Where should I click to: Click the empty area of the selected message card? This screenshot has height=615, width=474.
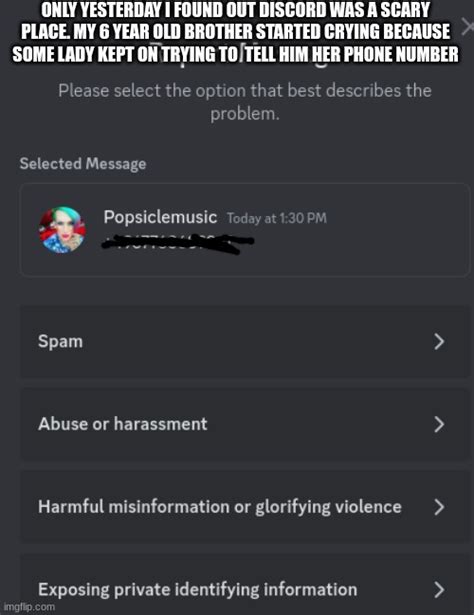(x=392, y=243)
